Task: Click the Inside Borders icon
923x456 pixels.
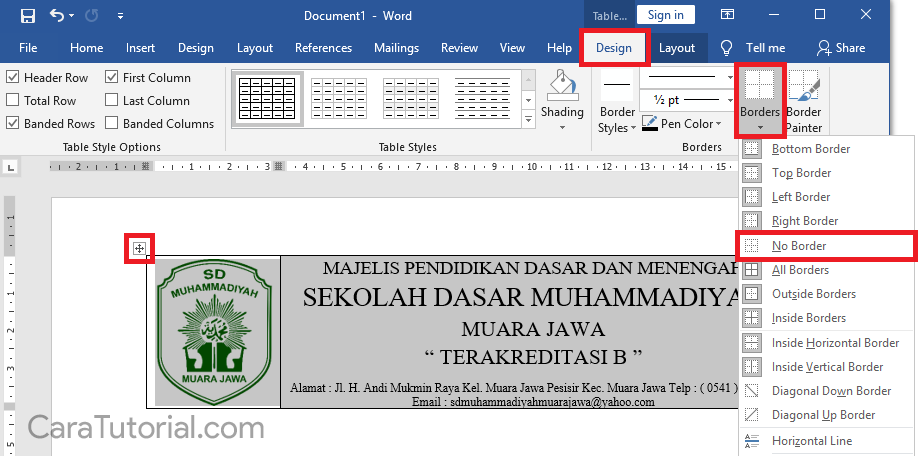Action: pos(751,318)
